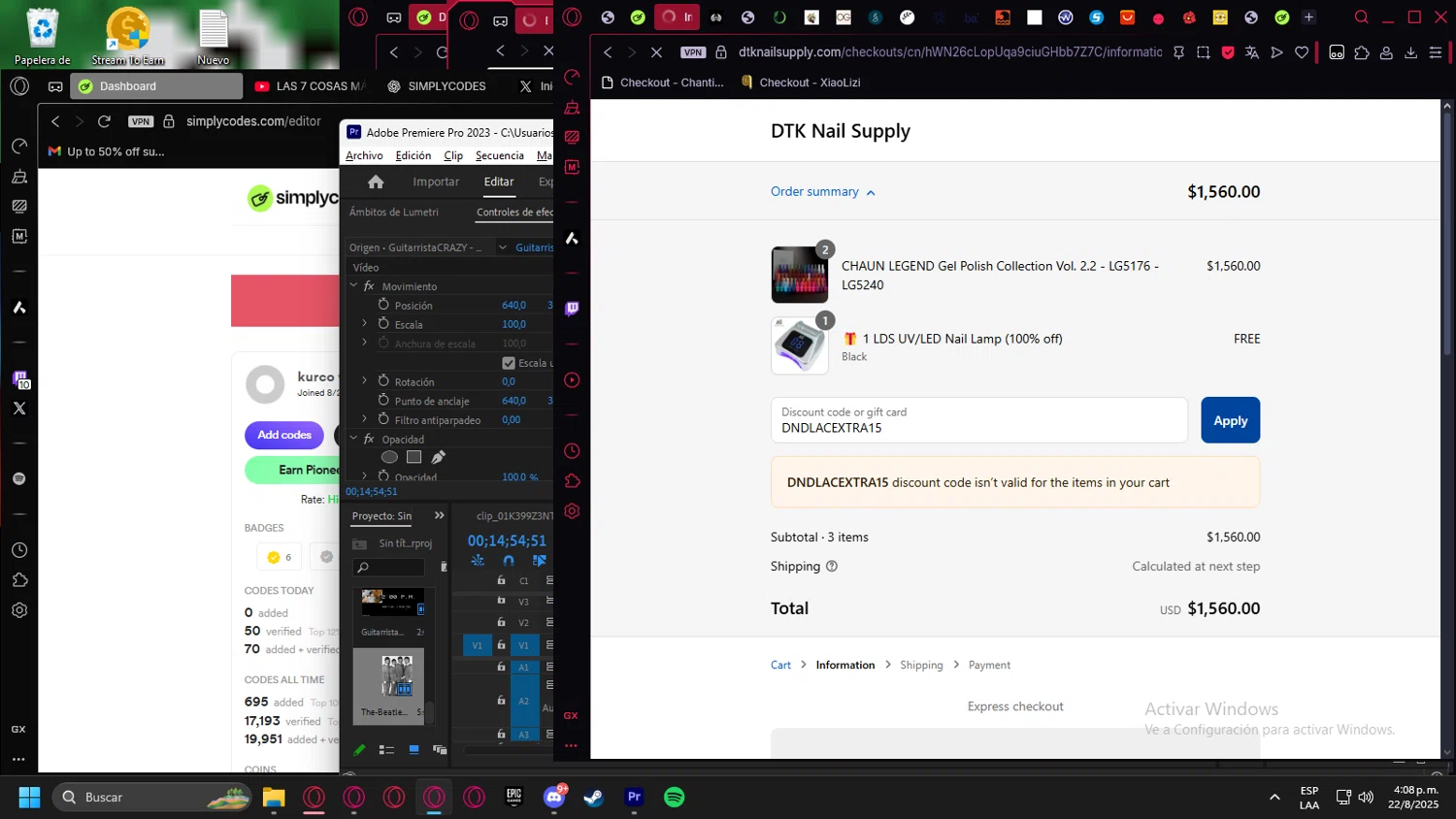Open the Easy Setup sliders icon
The width and height of the screenshot is (1456, 819).
1436,52
